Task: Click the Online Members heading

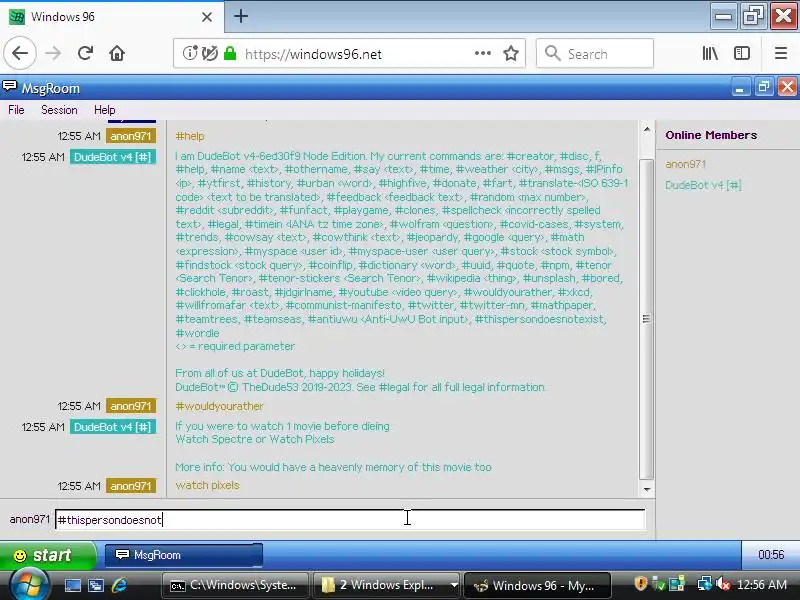Action: click(x=711, y=135)
